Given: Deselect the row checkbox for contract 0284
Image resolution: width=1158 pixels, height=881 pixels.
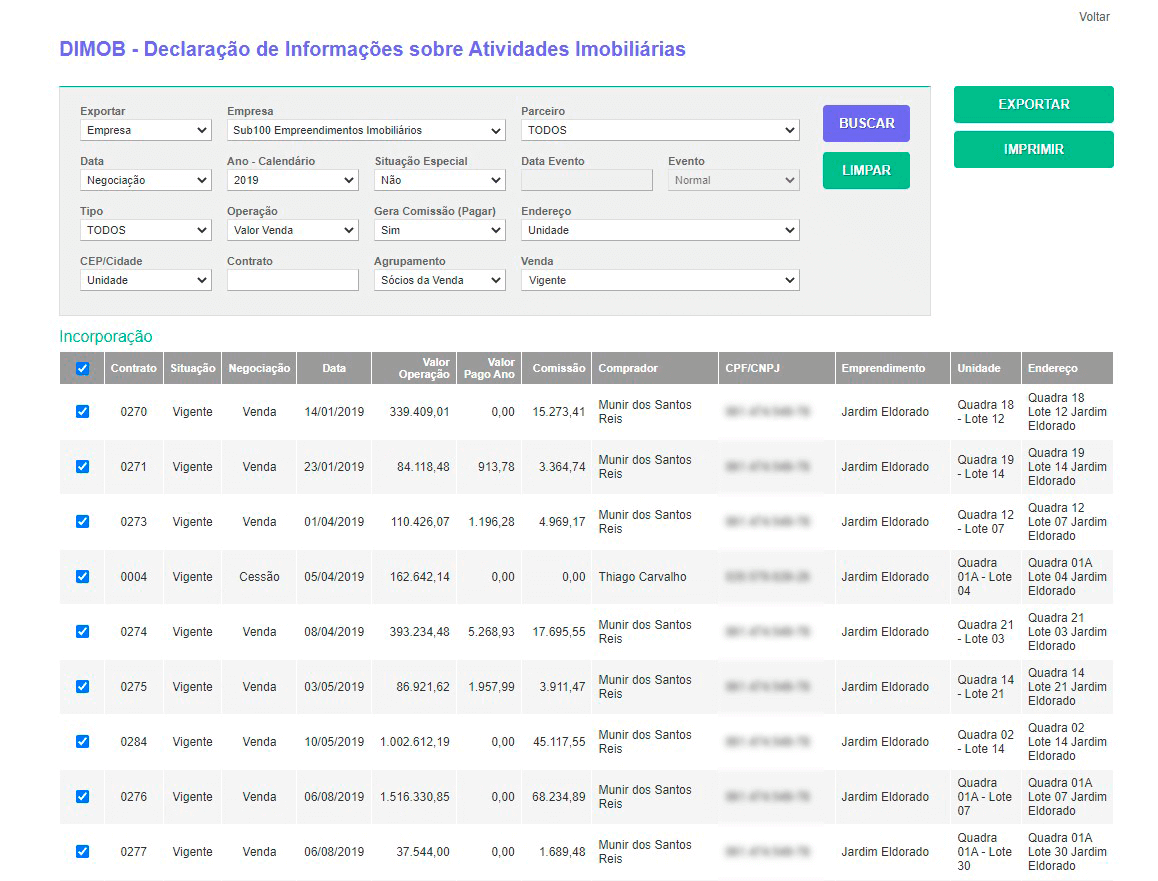Looking at the screenshot, I should (x=82, y=741).
